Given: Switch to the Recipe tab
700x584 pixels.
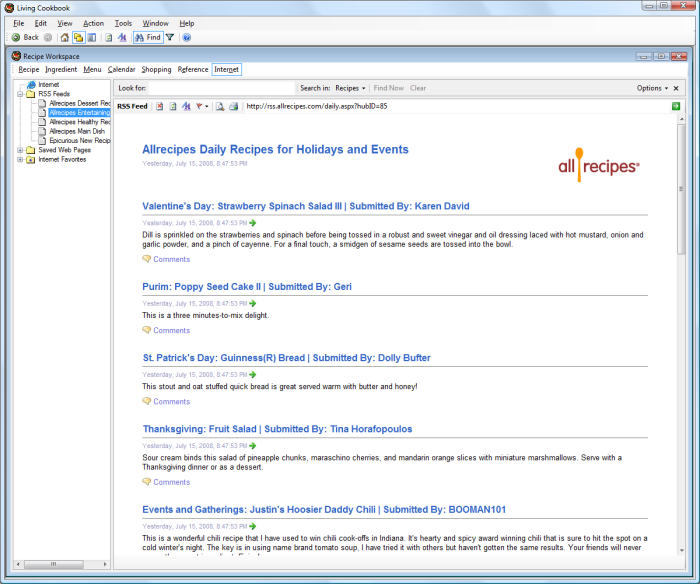Looking at the screenshot, I should 29,70.
